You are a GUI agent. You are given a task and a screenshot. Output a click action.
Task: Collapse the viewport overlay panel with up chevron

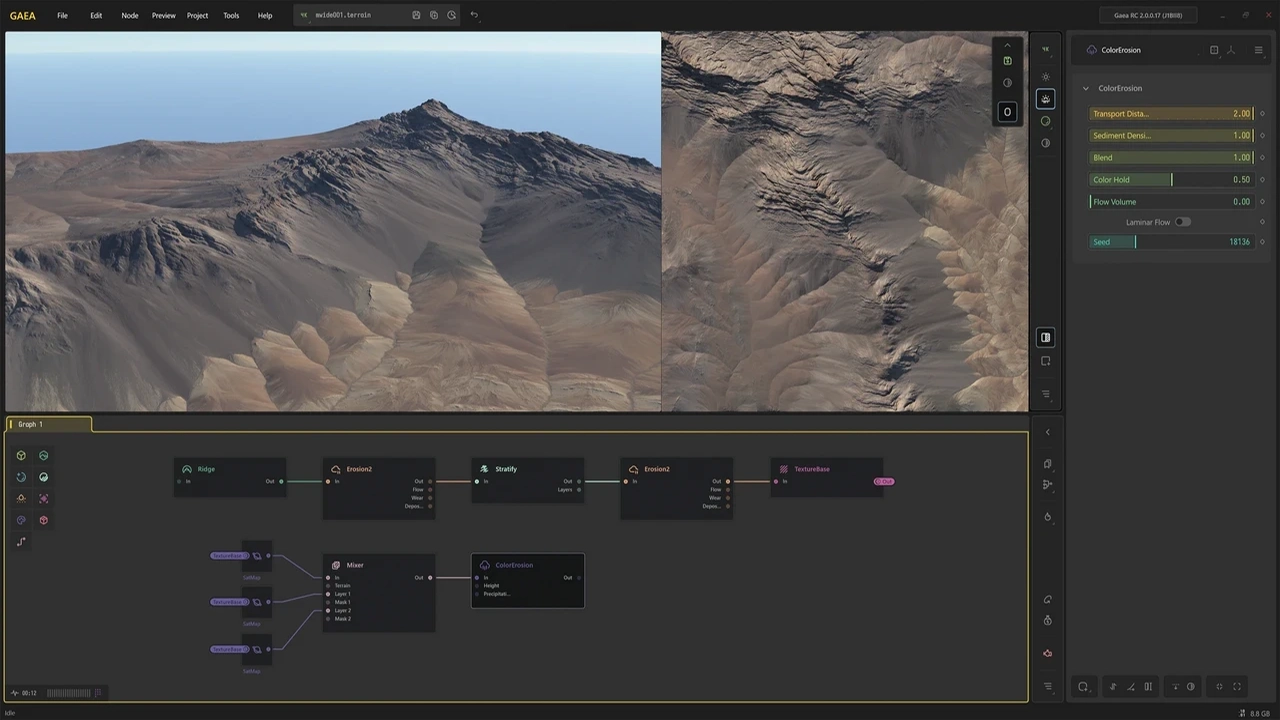tap(1007, 45)
